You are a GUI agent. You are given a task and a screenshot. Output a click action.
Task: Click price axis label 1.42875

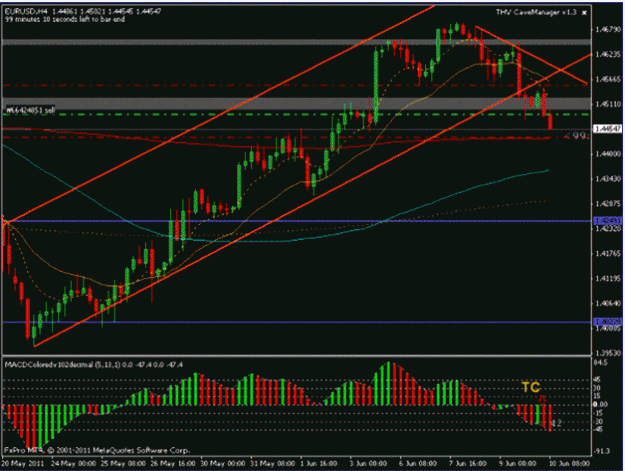click(608, 204)
